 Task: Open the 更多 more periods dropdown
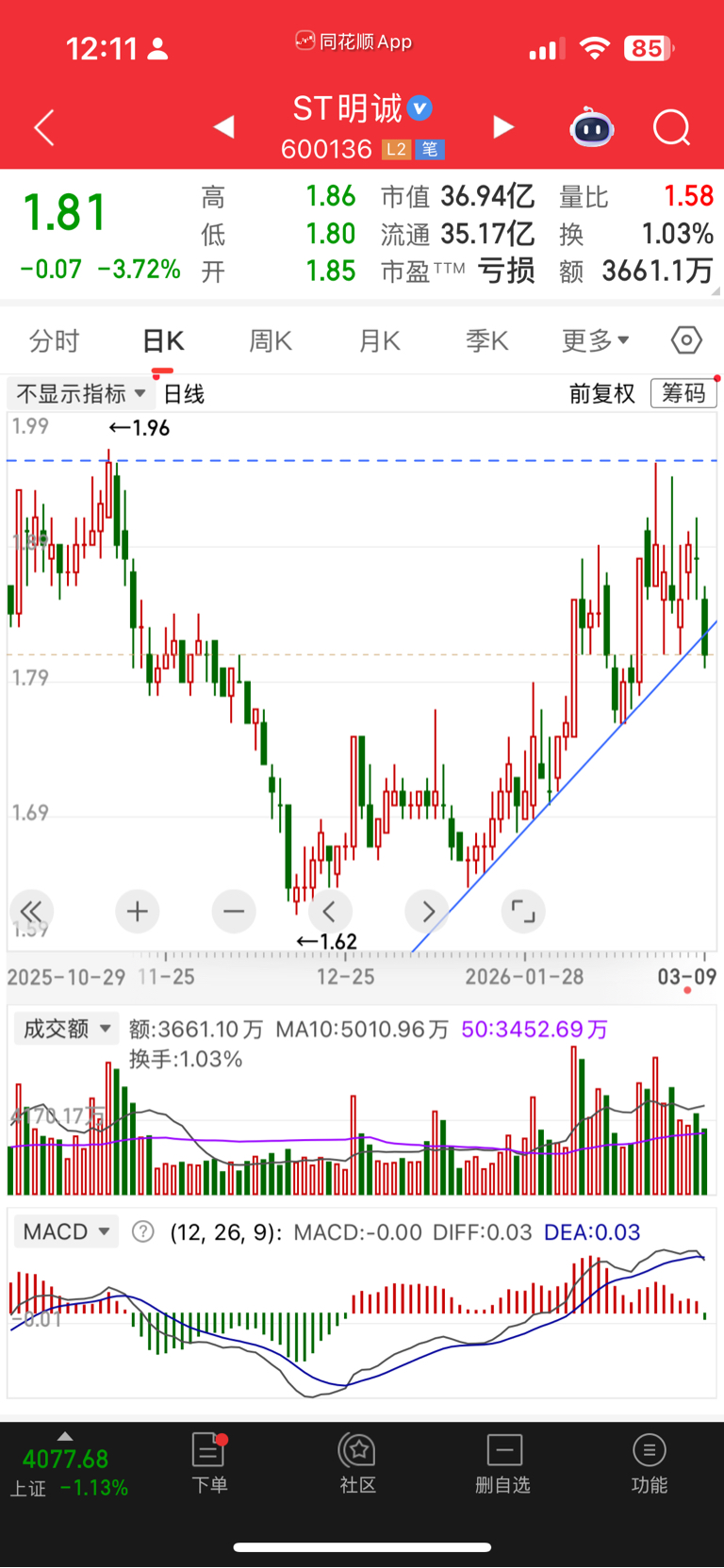[596, 340]
